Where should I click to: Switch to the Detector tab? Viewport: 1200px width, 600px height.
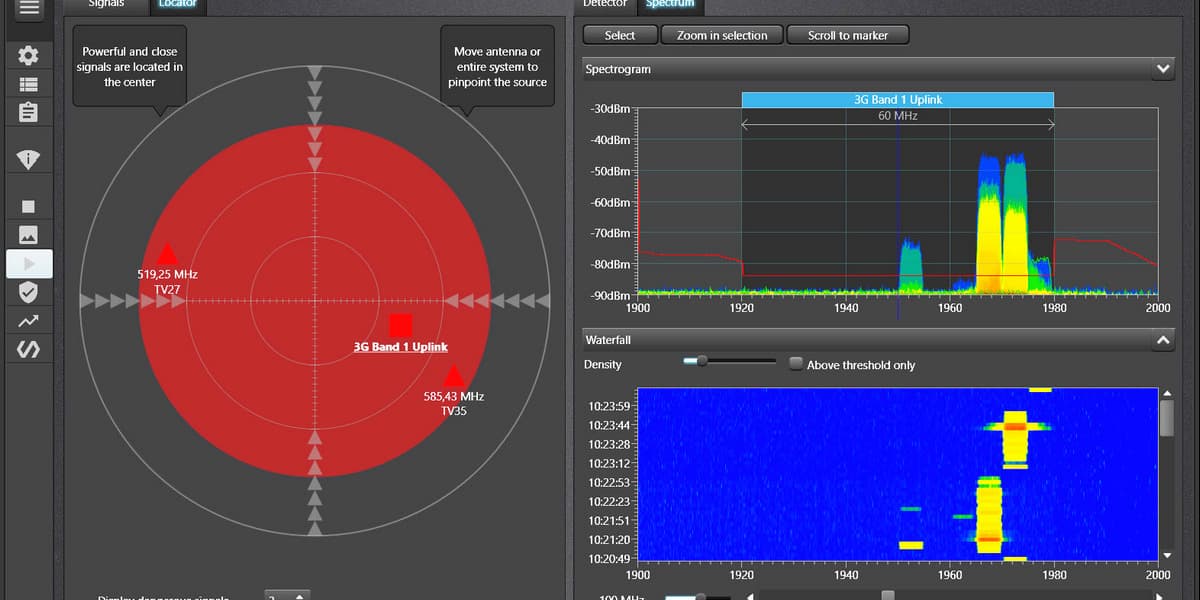604,4
